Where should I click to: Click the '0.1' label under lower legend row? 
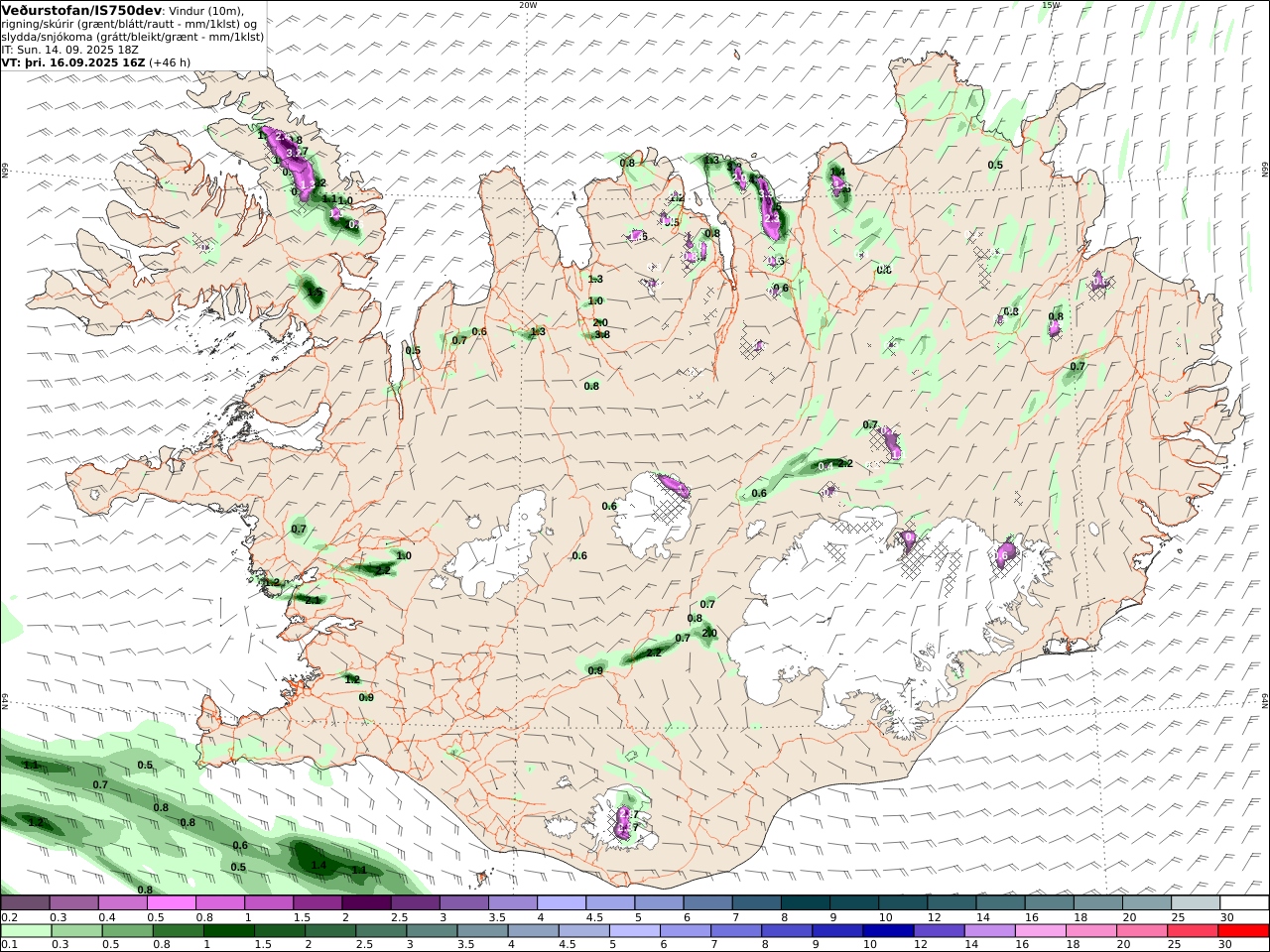pyautogui.click(x=8, y=945)
